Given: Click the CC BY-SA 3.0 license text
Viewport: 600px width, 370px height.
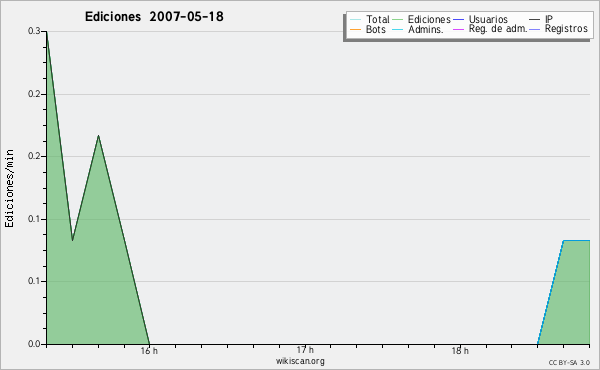Looking at the screenshot, I should pos(569,363).
